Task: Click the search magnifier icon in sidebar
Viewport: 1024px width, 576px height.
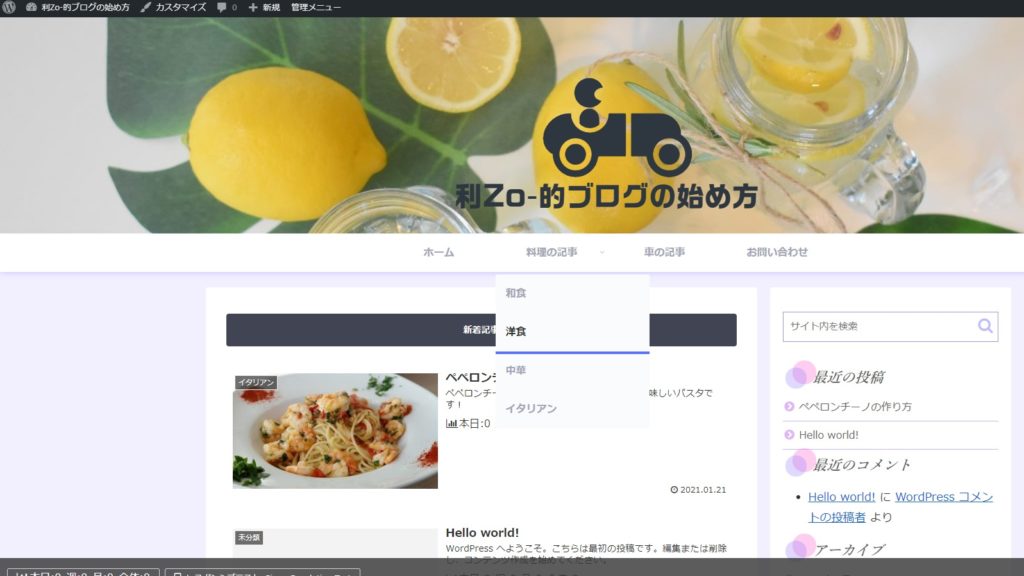Action: click(985, 326)
